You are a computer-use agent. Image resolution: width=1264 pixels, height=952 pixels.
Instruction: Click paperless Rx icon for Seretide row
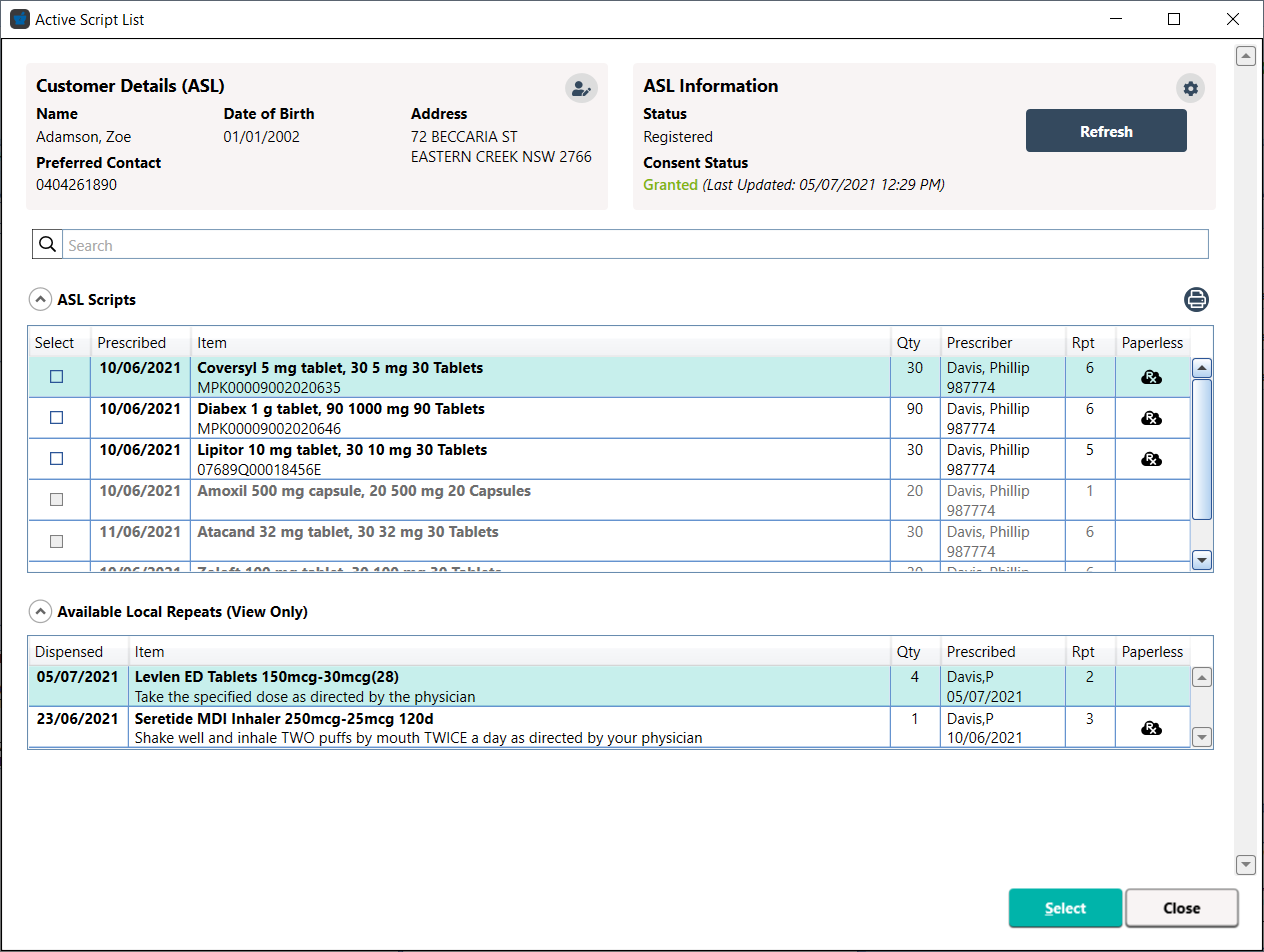pos(1152,728)
